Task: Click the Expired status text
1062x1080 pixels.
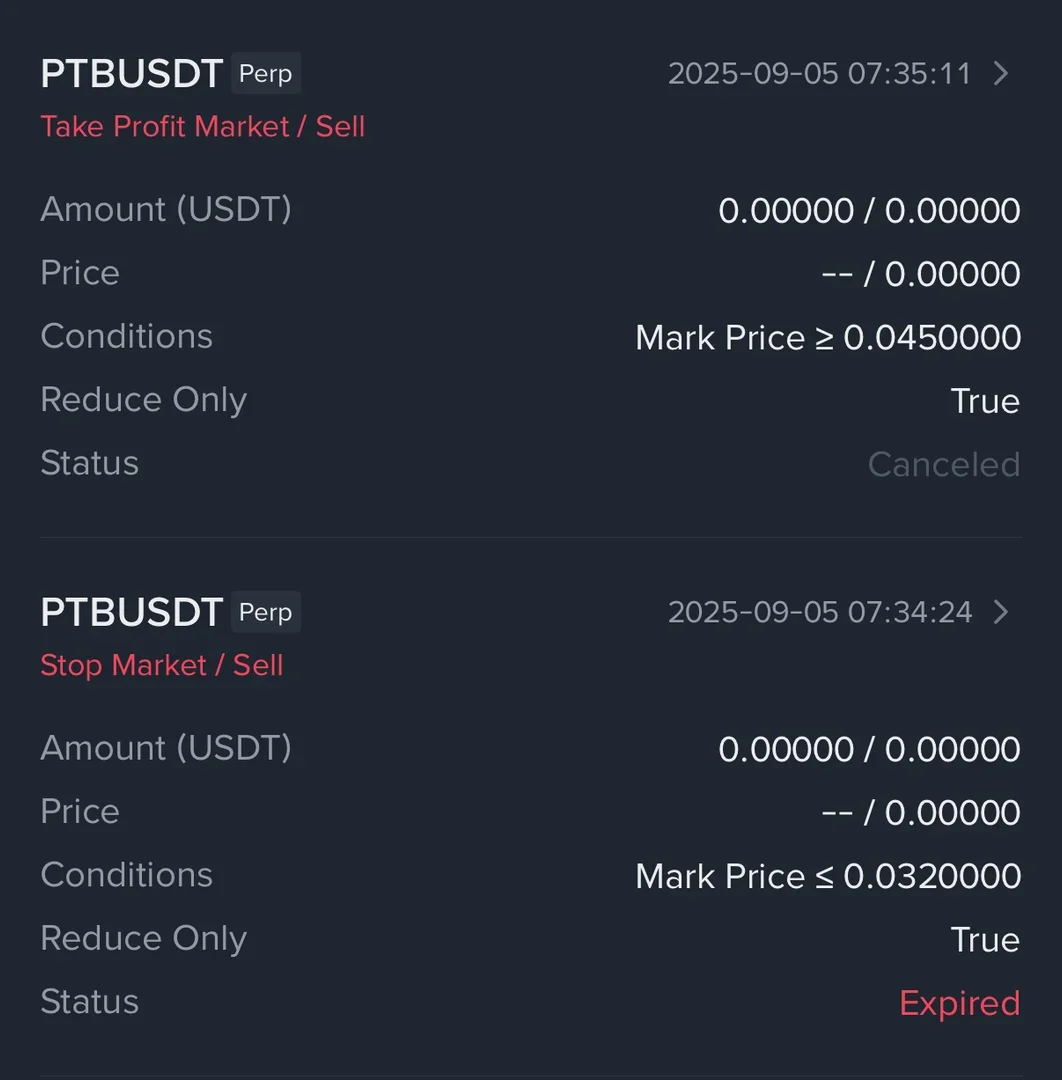Action: pos(959,1003)
